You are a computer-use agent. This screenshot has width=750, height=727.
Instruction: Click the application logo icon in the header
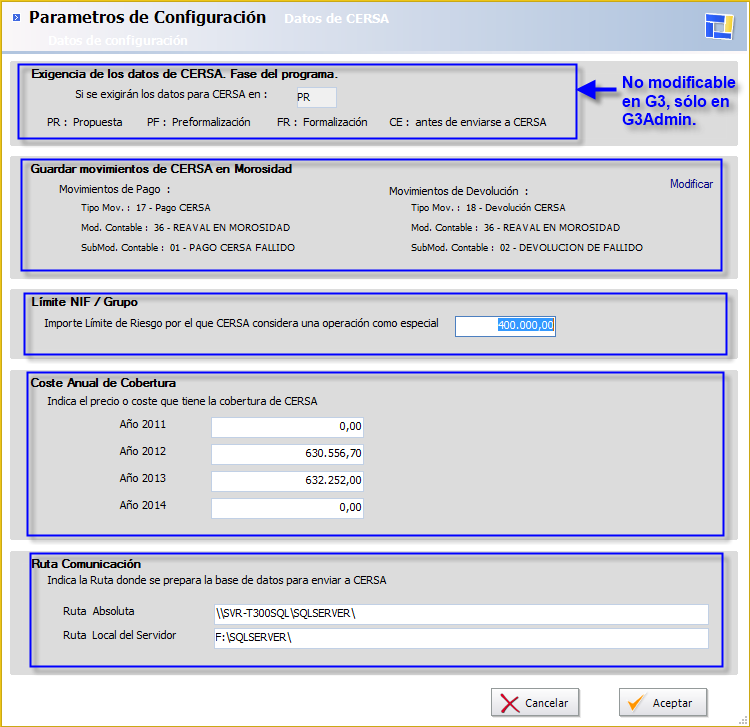(719, 26)
